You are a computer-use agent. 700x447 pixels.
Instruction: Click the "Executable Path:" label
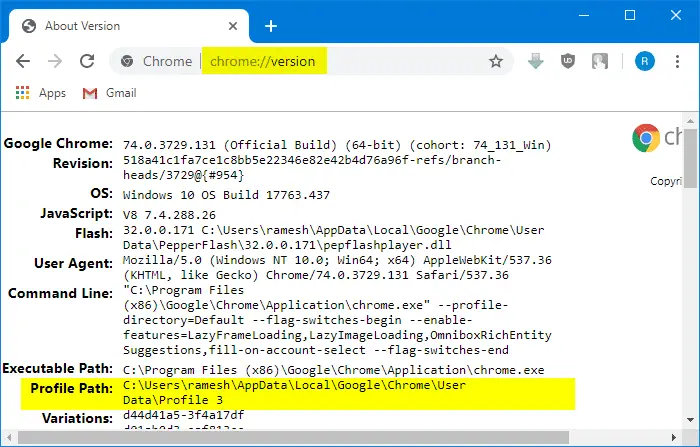58,368
